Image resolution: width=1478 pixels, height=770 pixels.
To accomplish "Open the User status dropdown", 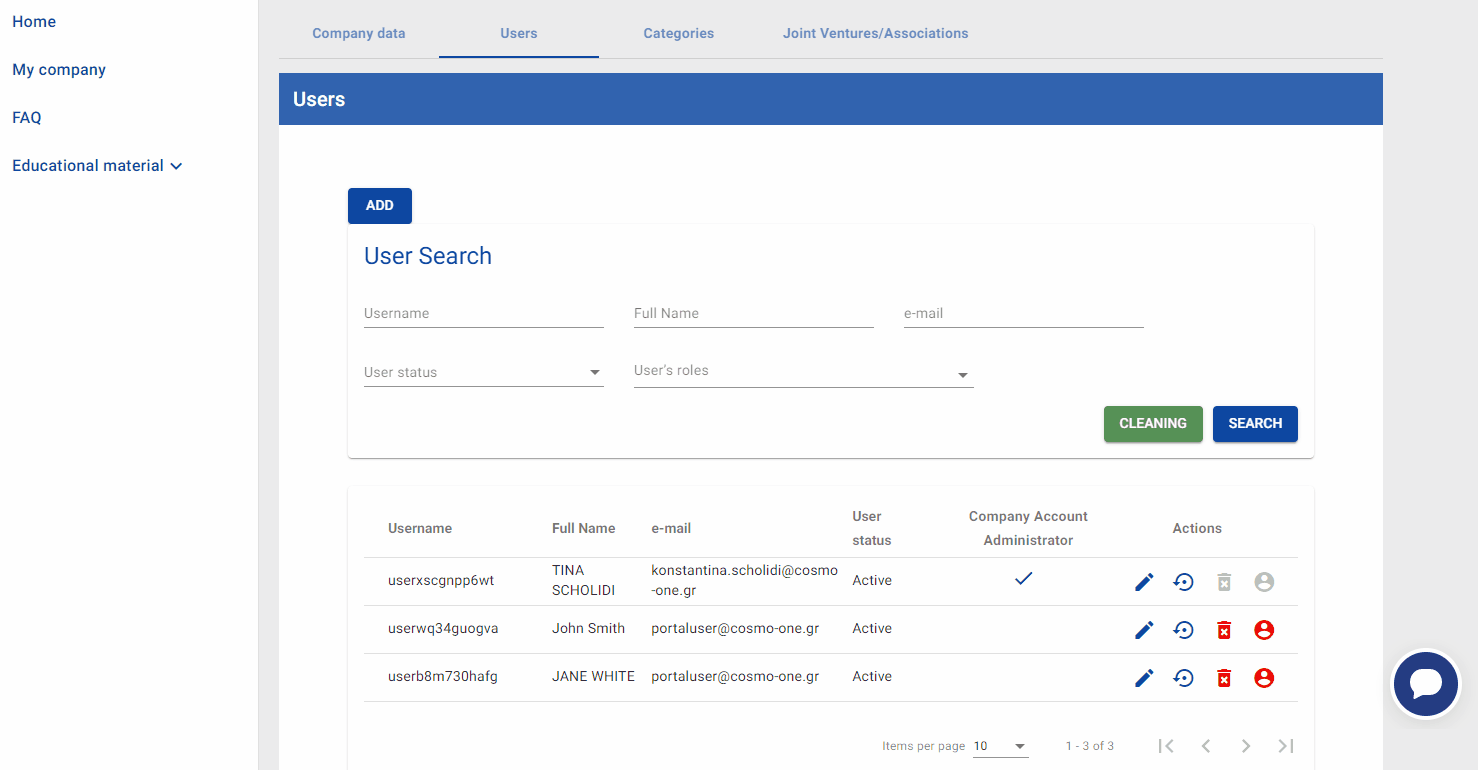I will 483,372.
